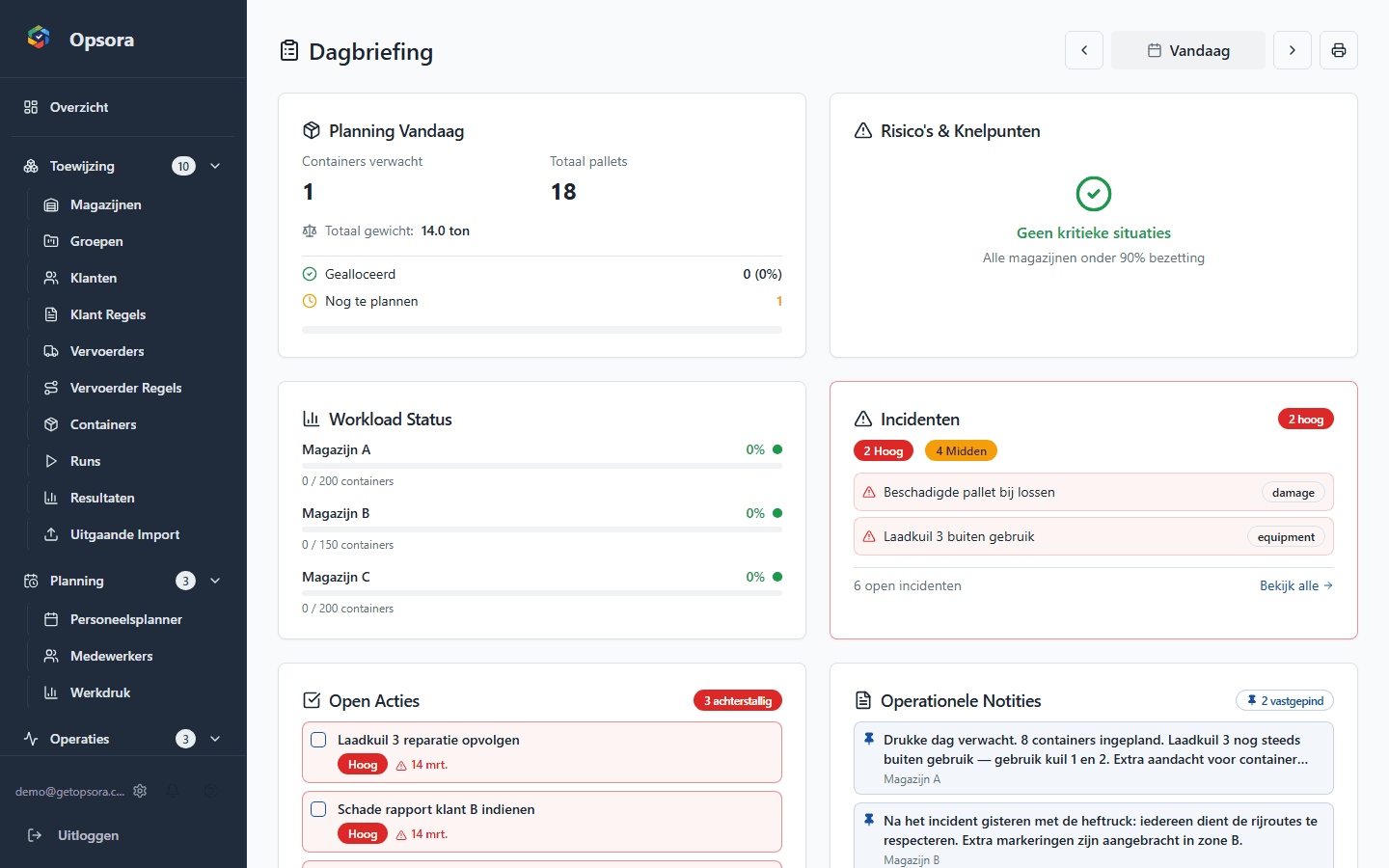Click the notifications bell icon
This screenshot has height=868, width=1389.
(173, 791)
